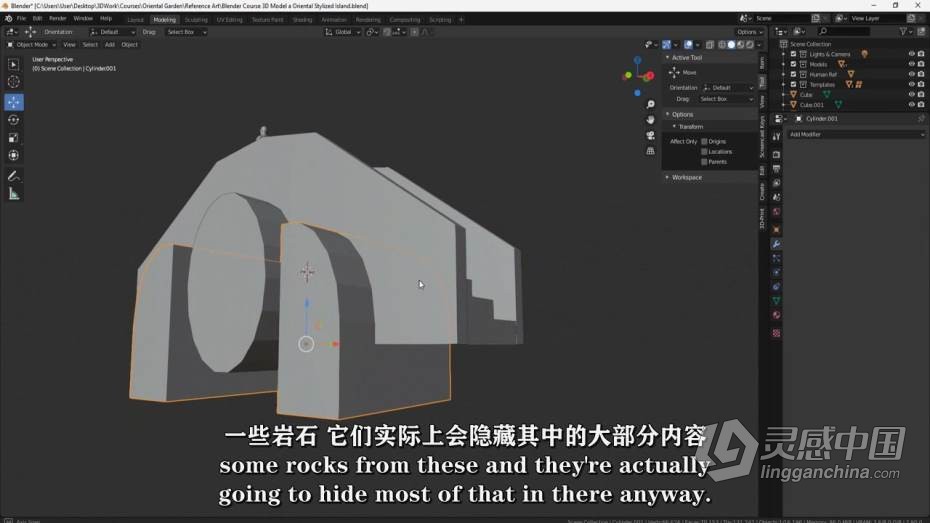Open Drag Select Box dropdown in Active Tool panel
The height and width of the screenshot is (523, 930).
point(726,99)
